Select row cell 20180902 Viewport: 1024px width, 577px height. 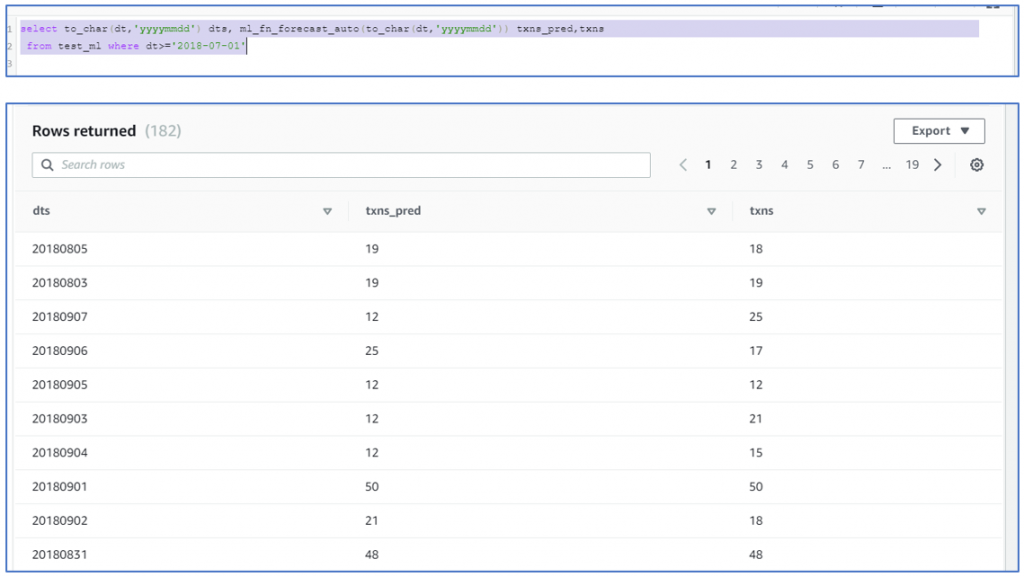[x=59, y=520]
